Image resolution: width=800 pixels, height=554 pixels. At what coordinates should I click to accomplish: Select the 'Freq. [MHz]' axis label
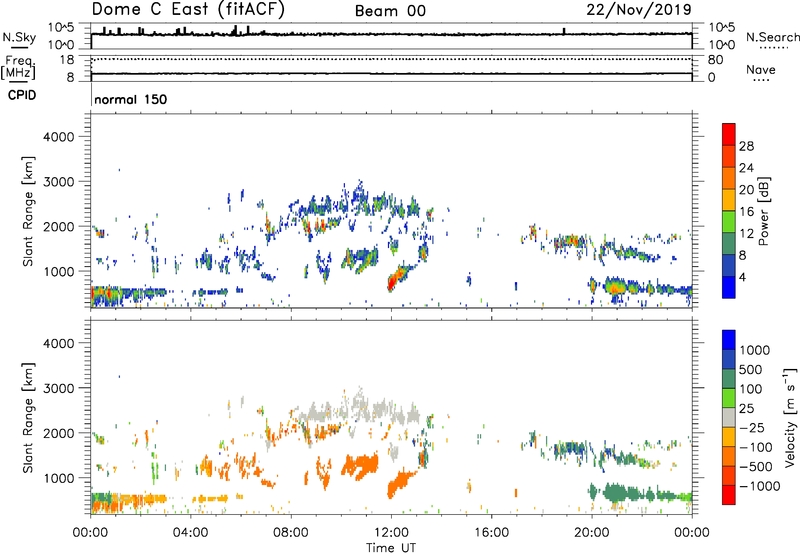point(18,67)
